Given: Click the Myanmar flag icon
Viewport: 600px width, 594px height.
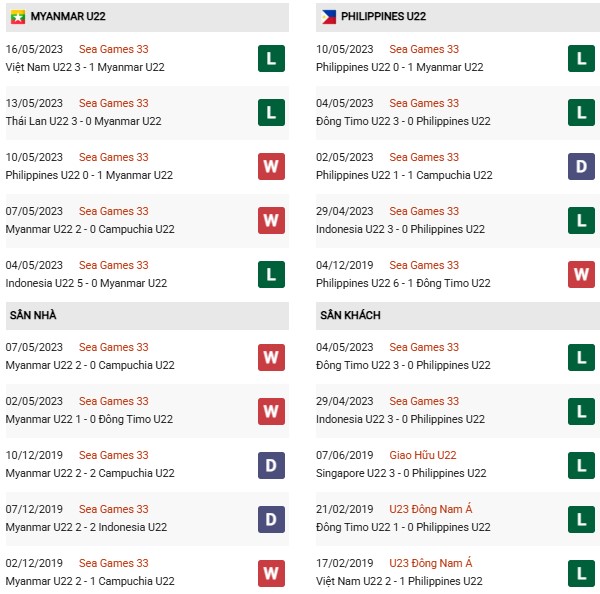Looking at the screenshot, I should pyautogui.click(x=17, y=17).
